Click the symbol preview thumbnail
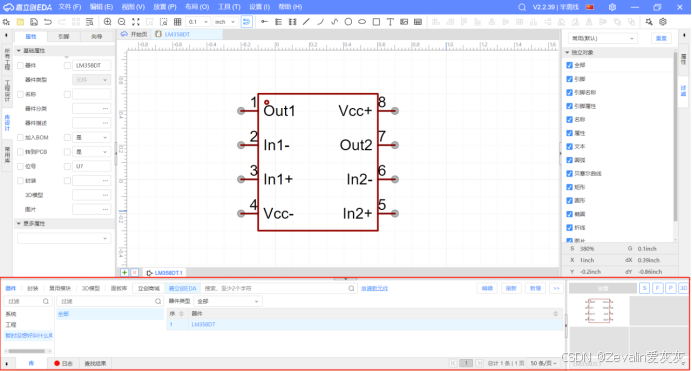 (x=599, y=311)
